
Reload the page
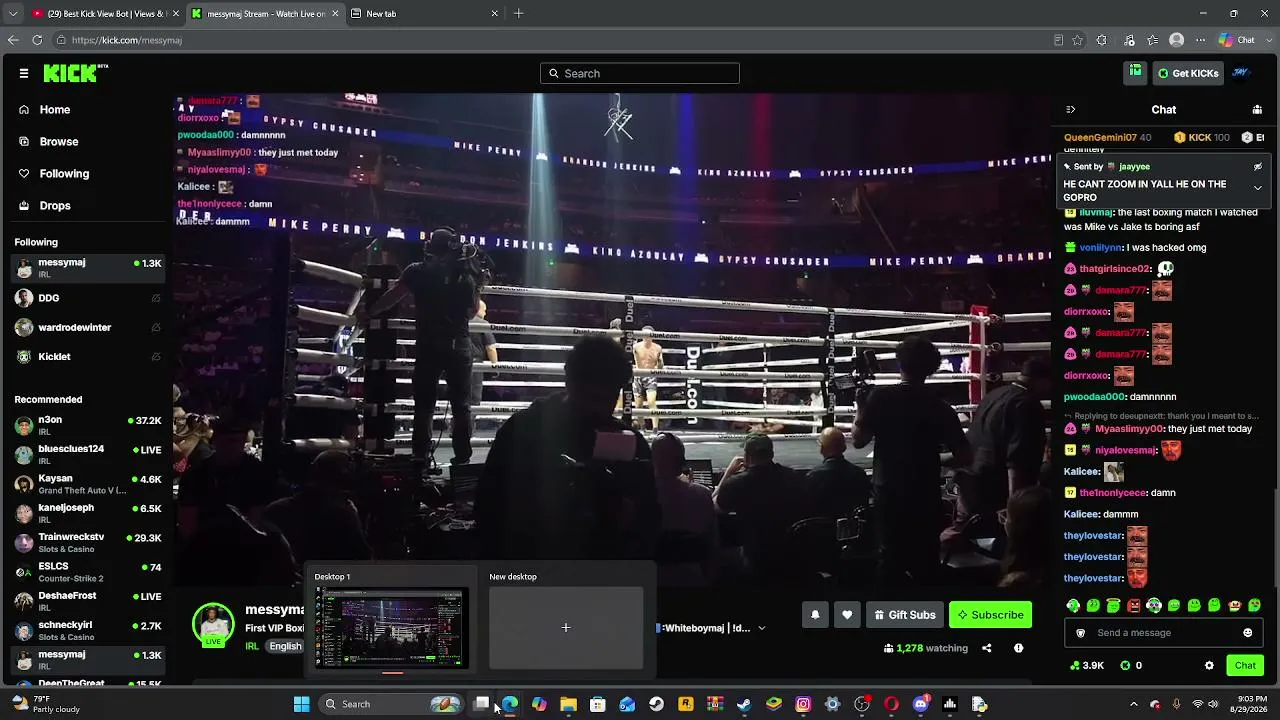[x=37, y=40]
